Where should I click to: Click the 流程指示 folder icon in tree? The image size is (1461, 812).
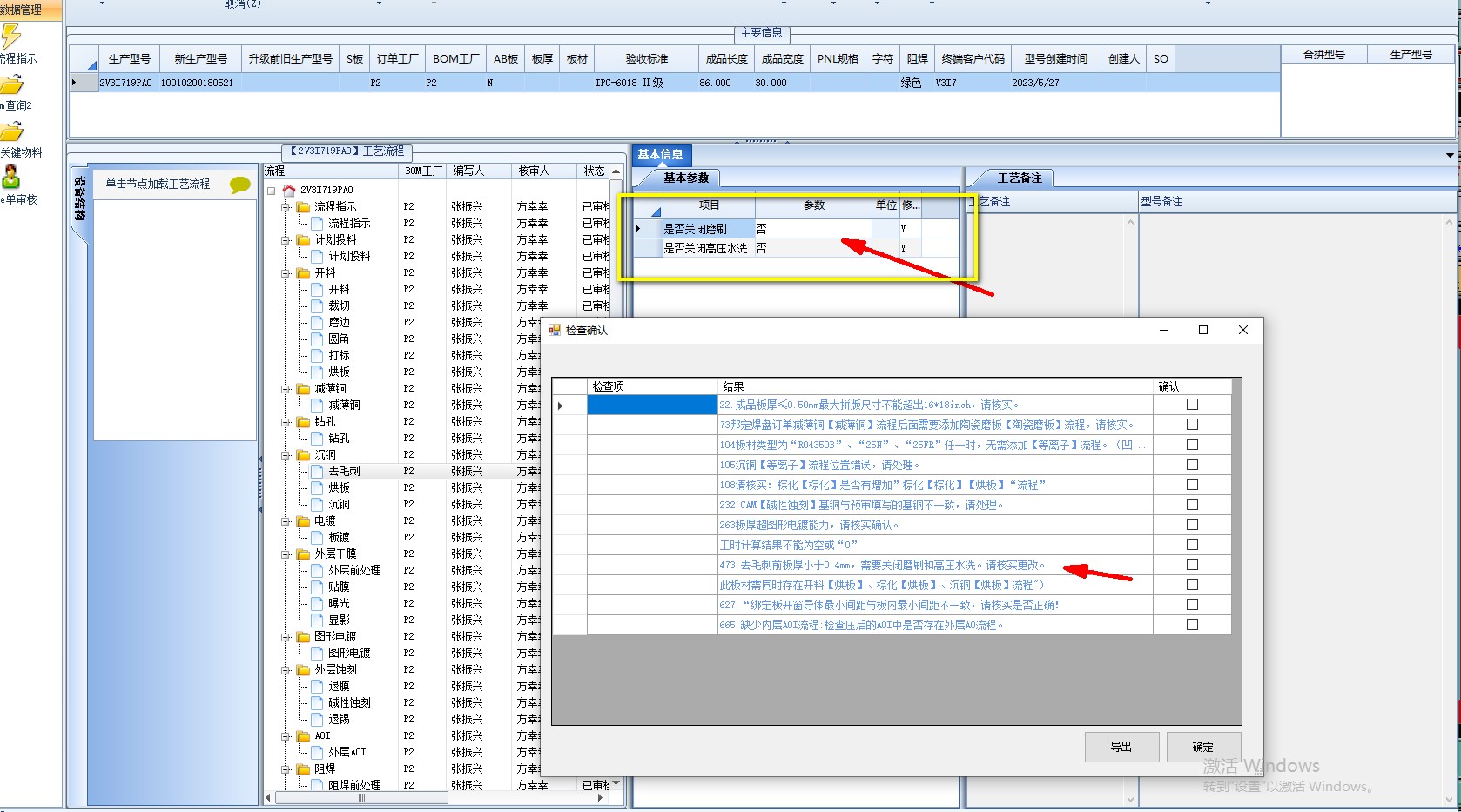click(303, 206)
